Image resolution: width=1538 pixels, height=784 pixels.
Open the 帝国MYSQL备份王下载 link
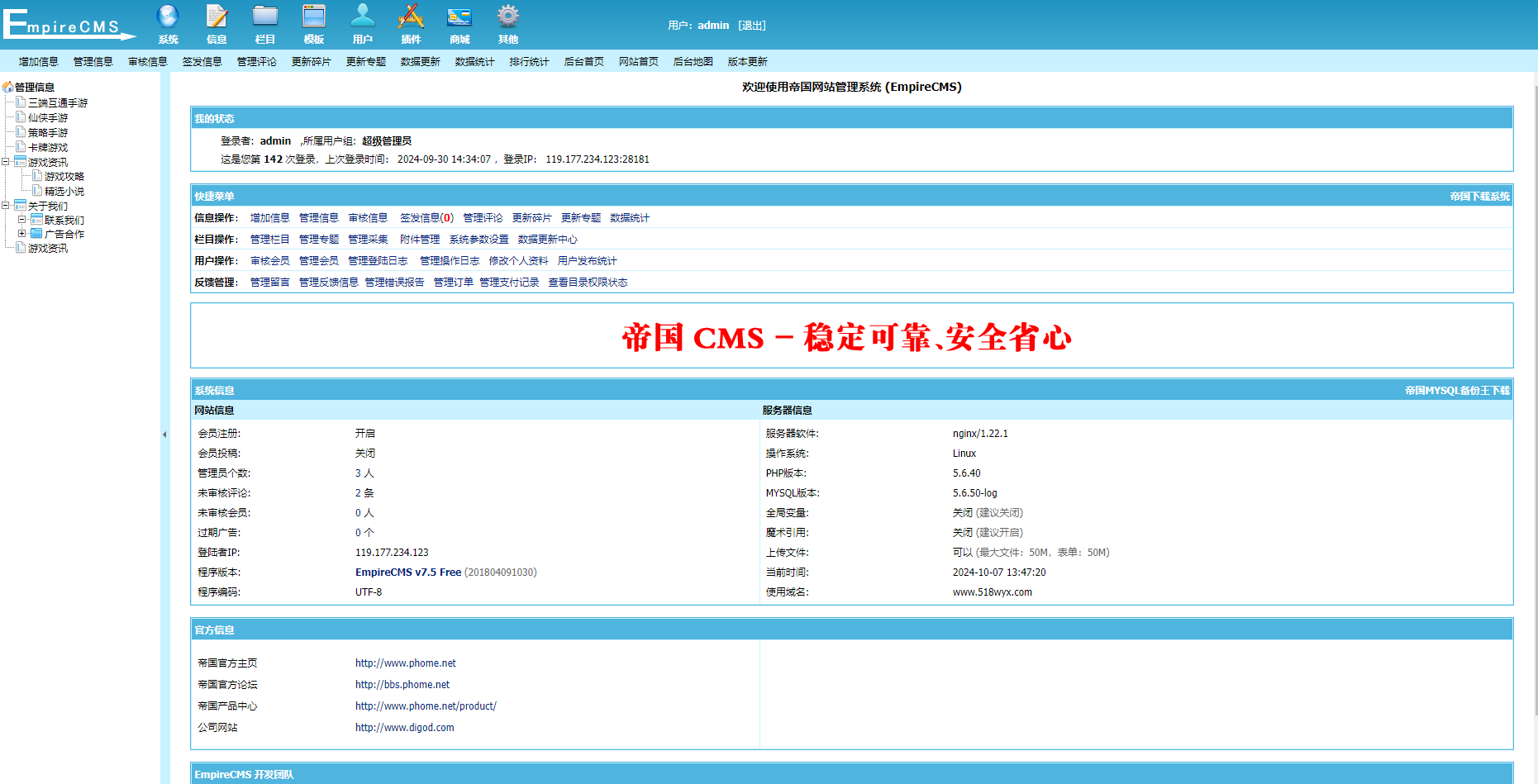1458,391
